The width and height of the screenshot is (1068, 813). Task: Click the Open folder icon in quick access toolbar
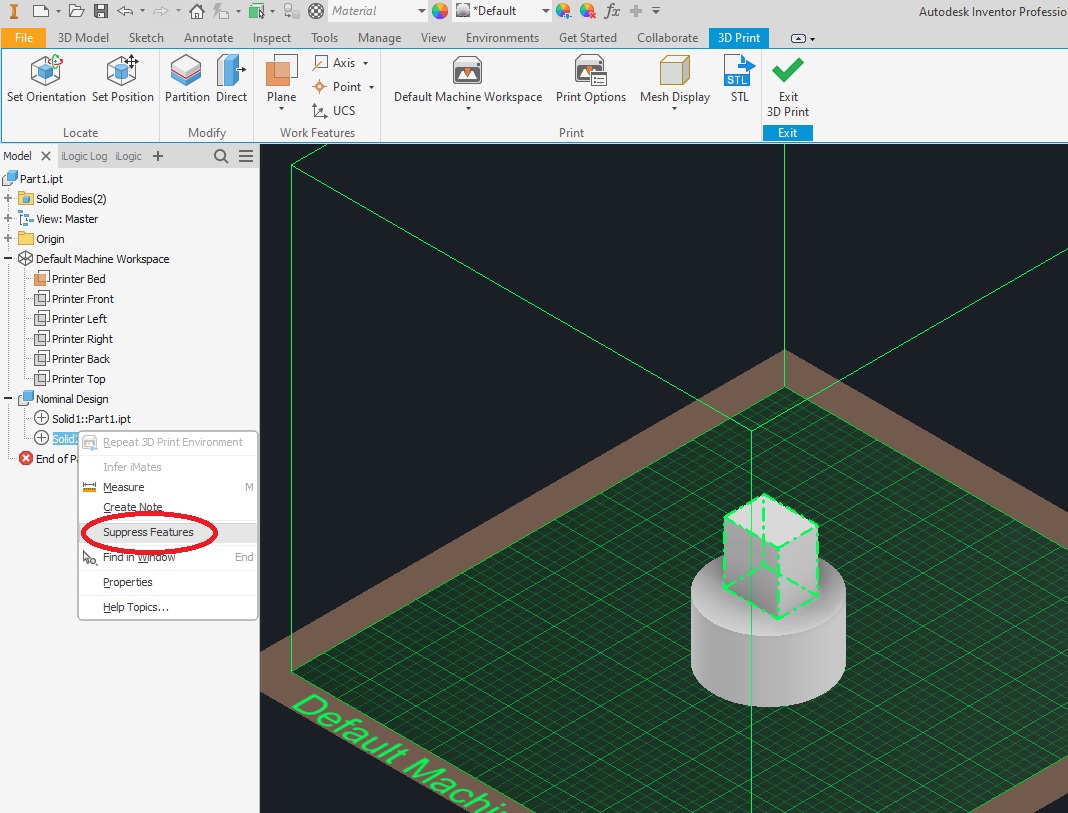tap(77, 11)
